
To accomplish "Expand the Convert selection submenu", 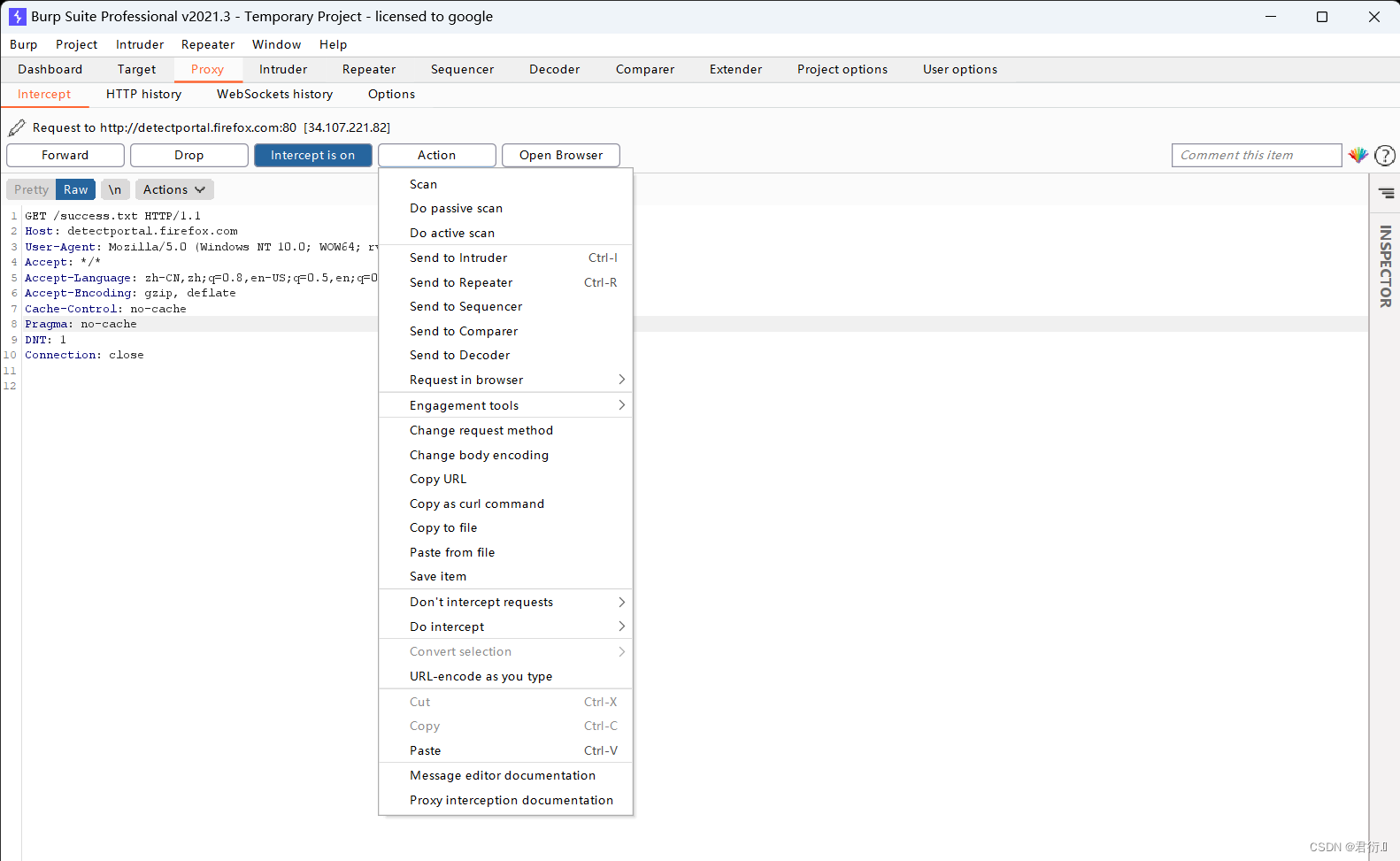I will click(x=505, y=651).
